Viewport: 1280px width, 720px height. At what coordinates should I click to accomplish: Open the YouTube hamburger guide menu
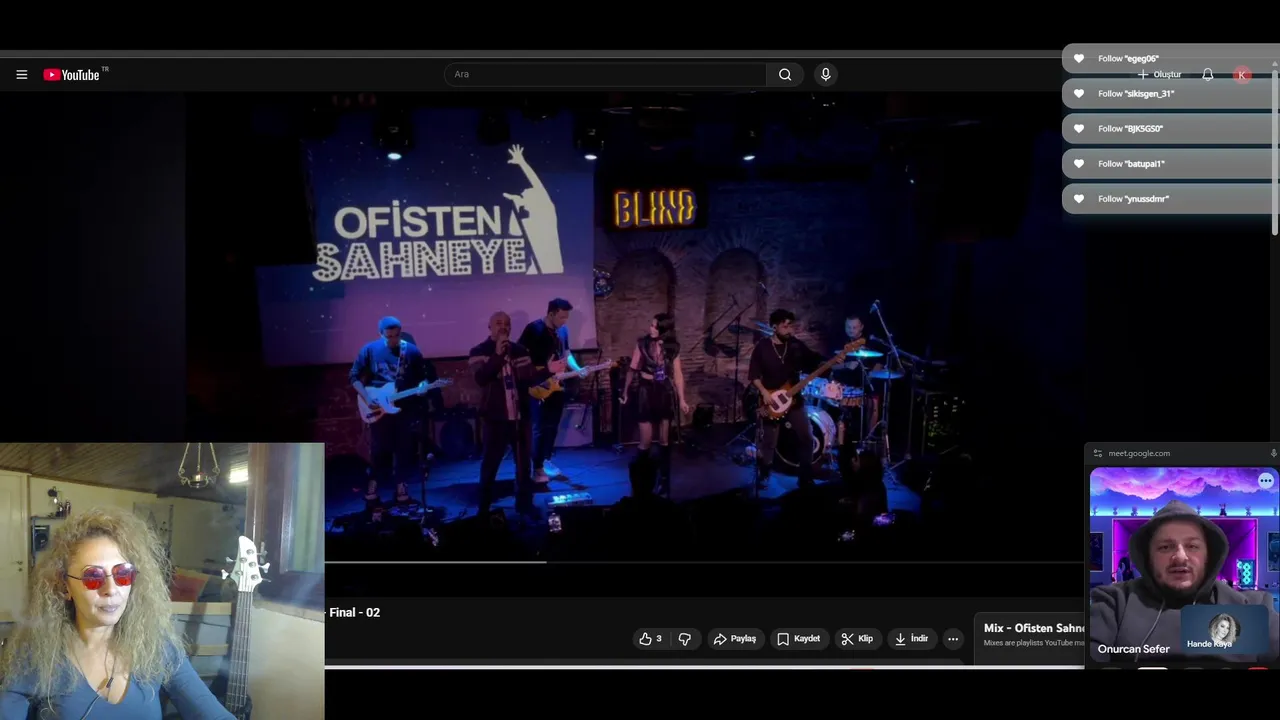tap(21, 74)
